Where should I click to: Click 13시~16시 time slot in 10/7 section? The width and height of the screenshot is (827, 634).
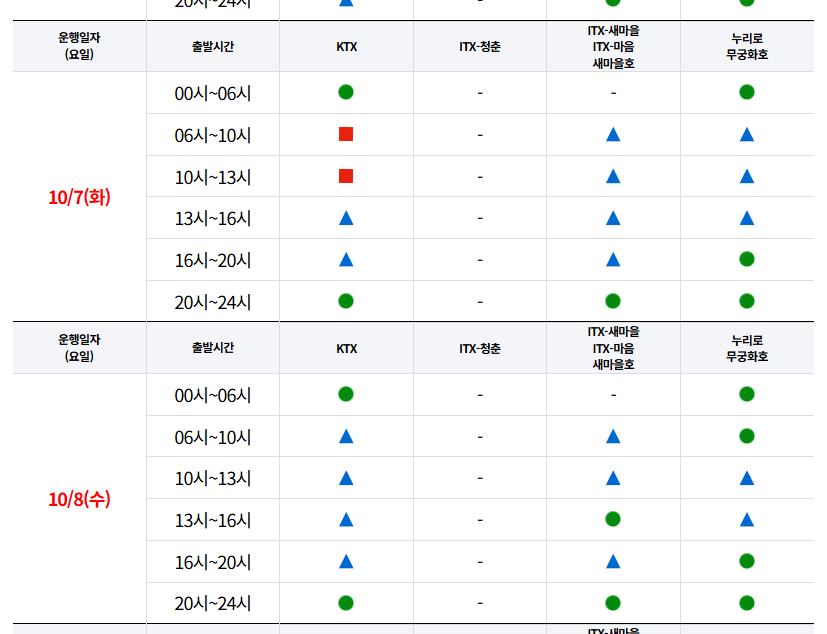(x=213, y=218)
